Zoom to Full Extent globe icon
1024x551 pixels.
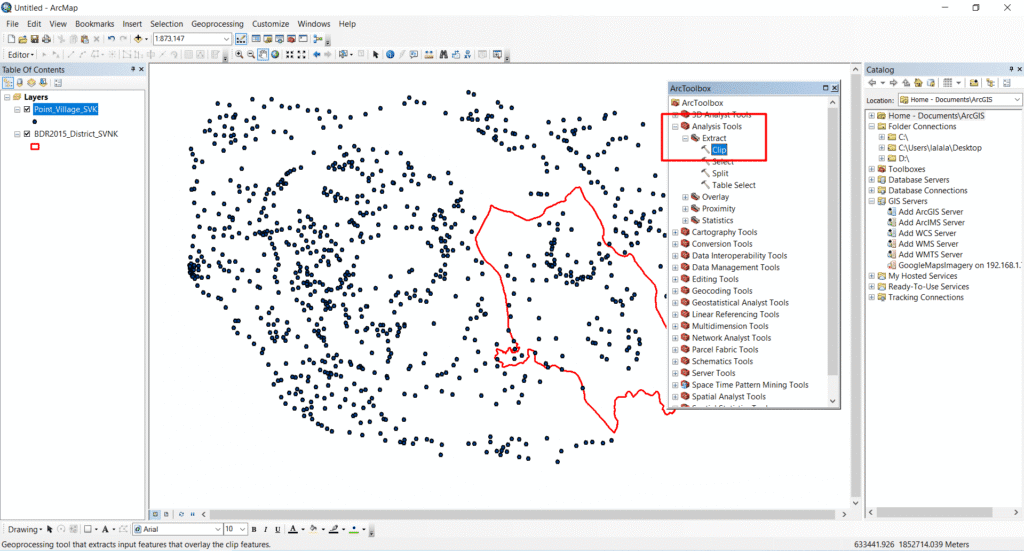point(275,55)
